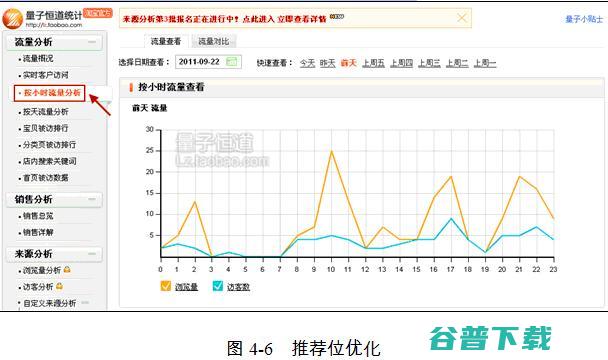Switch to the 流量查看 tab

[x=166, y=41]
